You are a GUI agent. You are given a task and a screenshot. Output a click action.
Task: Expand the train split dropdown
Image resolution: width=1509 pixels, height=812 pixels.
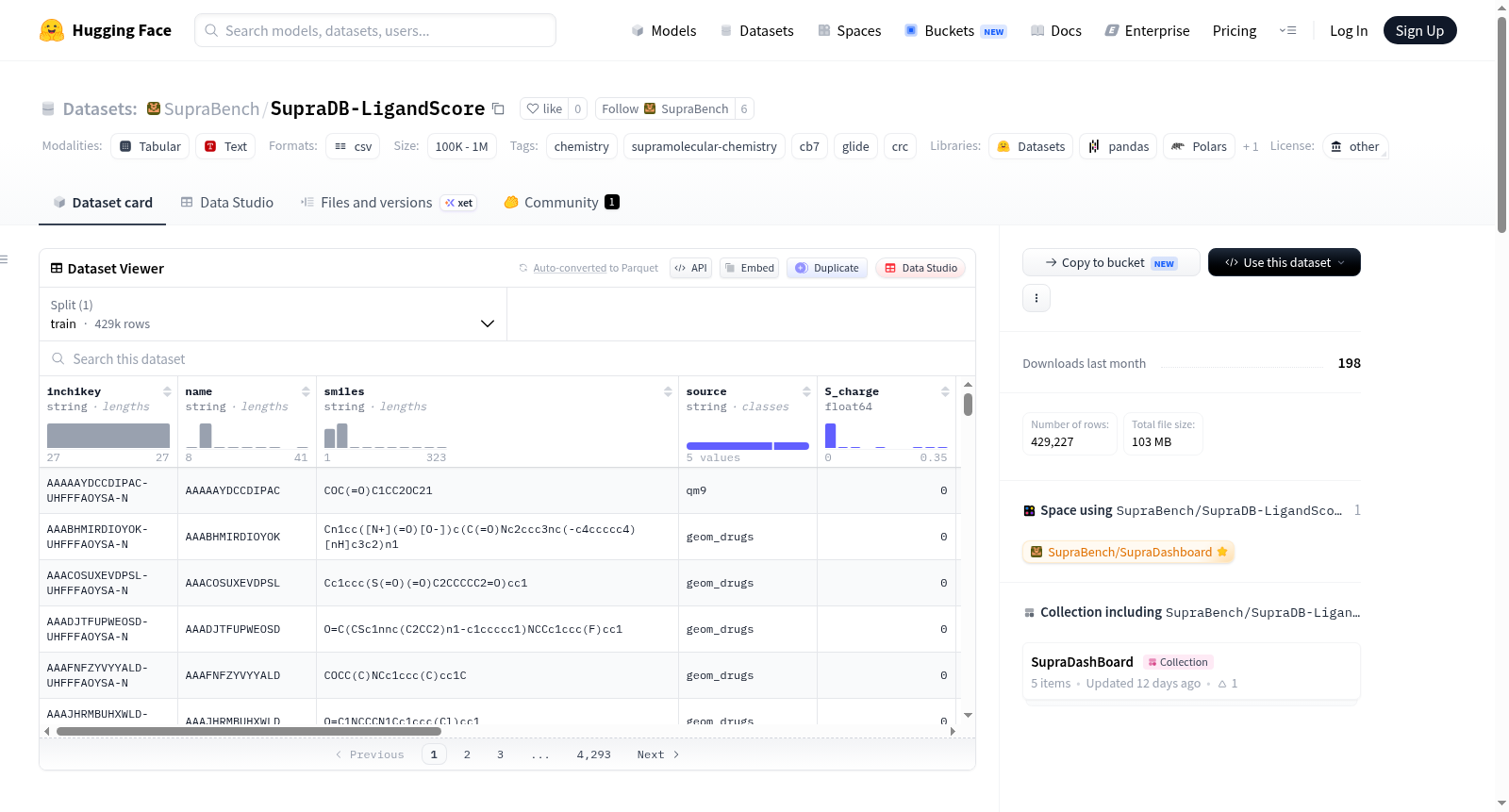274,314
